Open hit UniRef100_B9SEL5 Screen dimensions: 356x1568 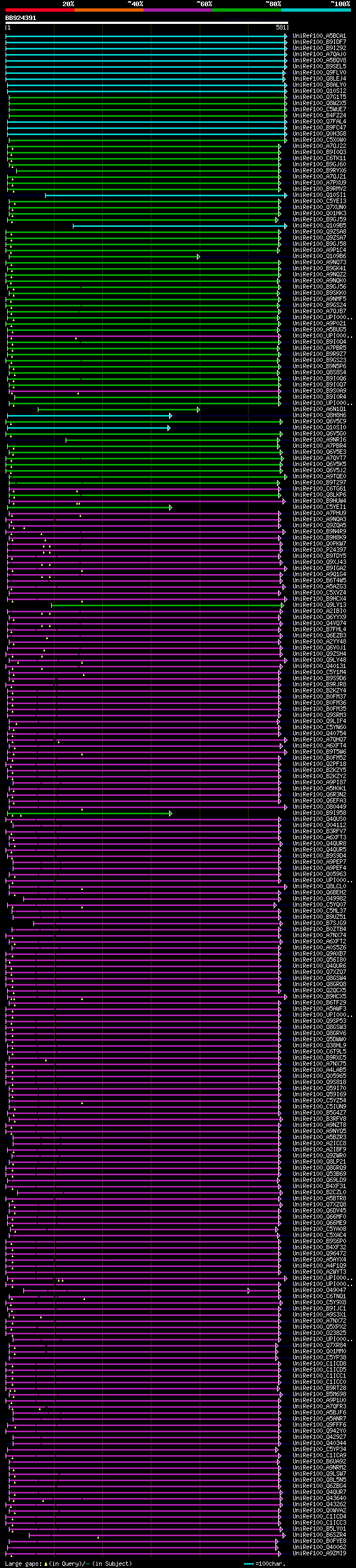(319, 66)
